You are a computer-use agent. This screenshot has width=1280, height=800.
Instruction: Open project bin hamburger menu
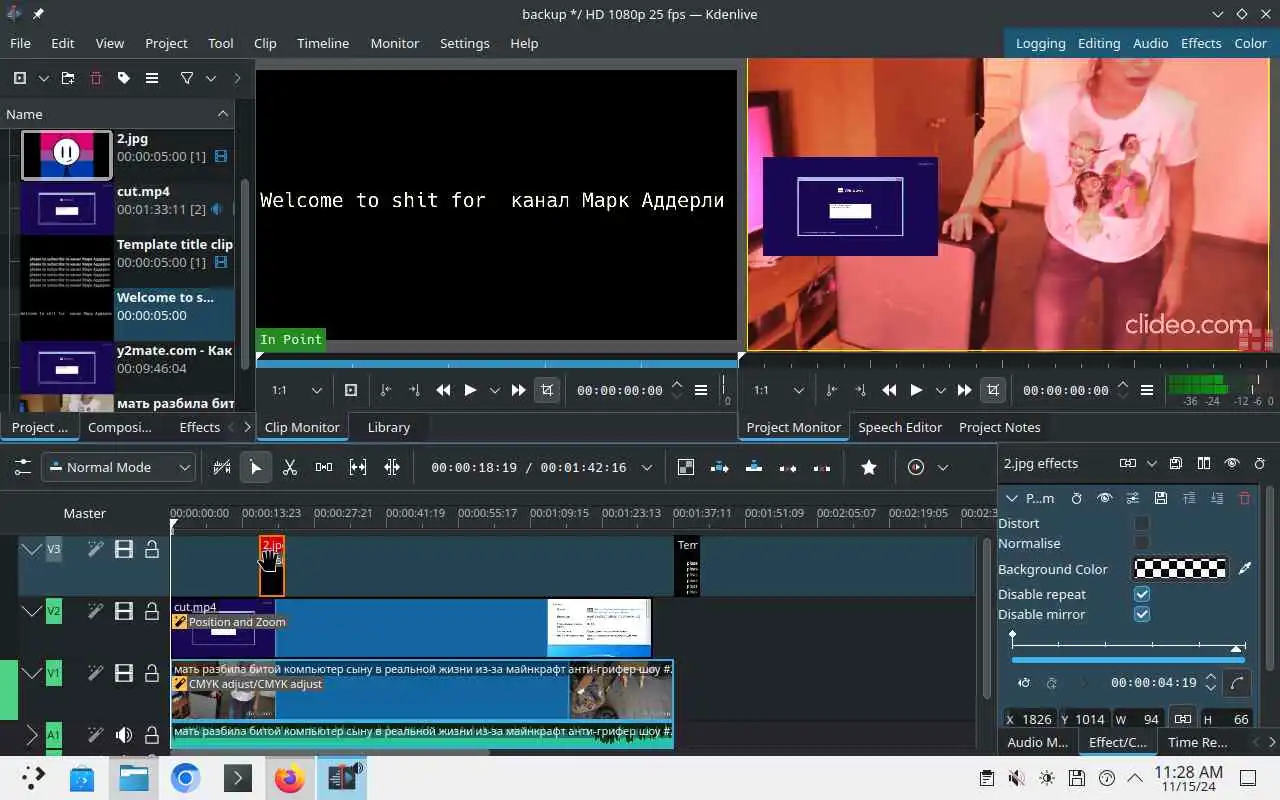[152, 78]
